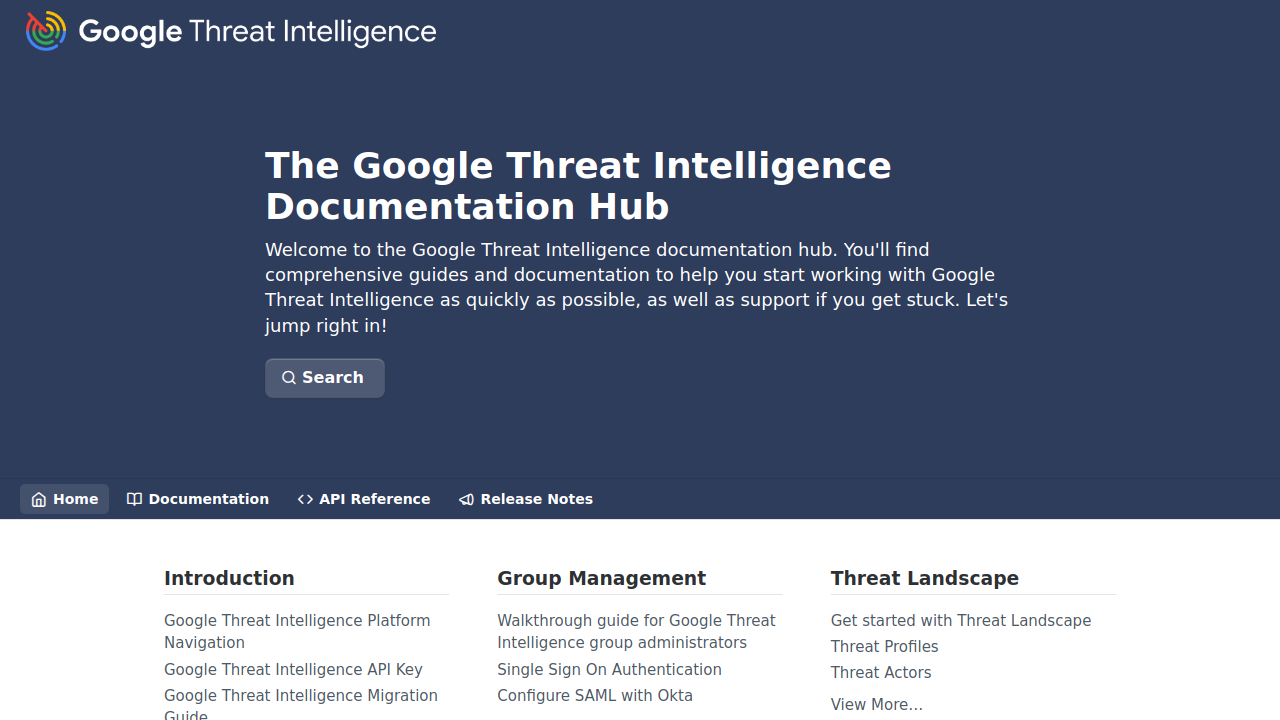Click View More under Threat Landscape
Screen dimensions: 1280x720
click(877, 704)
